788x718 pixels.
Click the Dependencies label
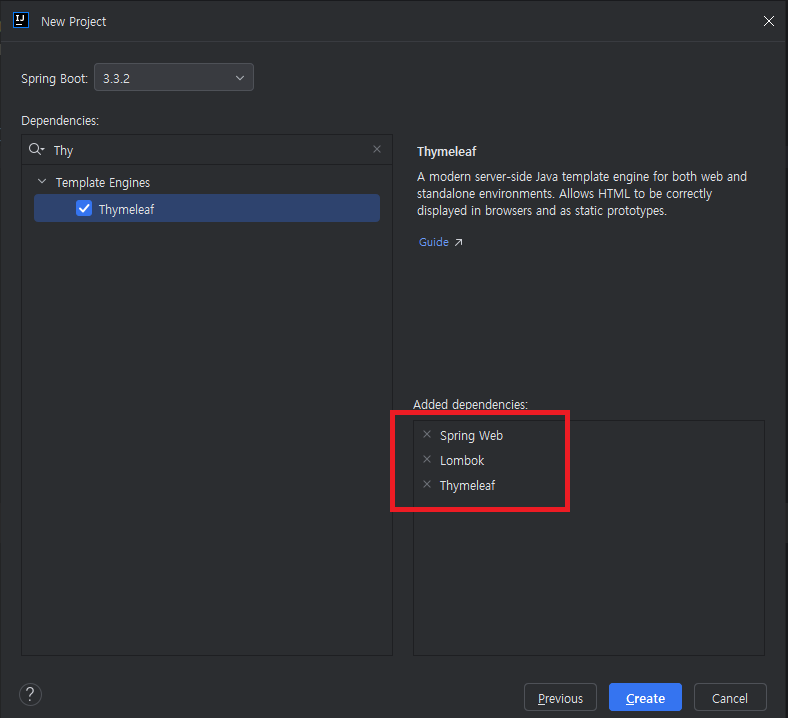(x=60, y=121)
